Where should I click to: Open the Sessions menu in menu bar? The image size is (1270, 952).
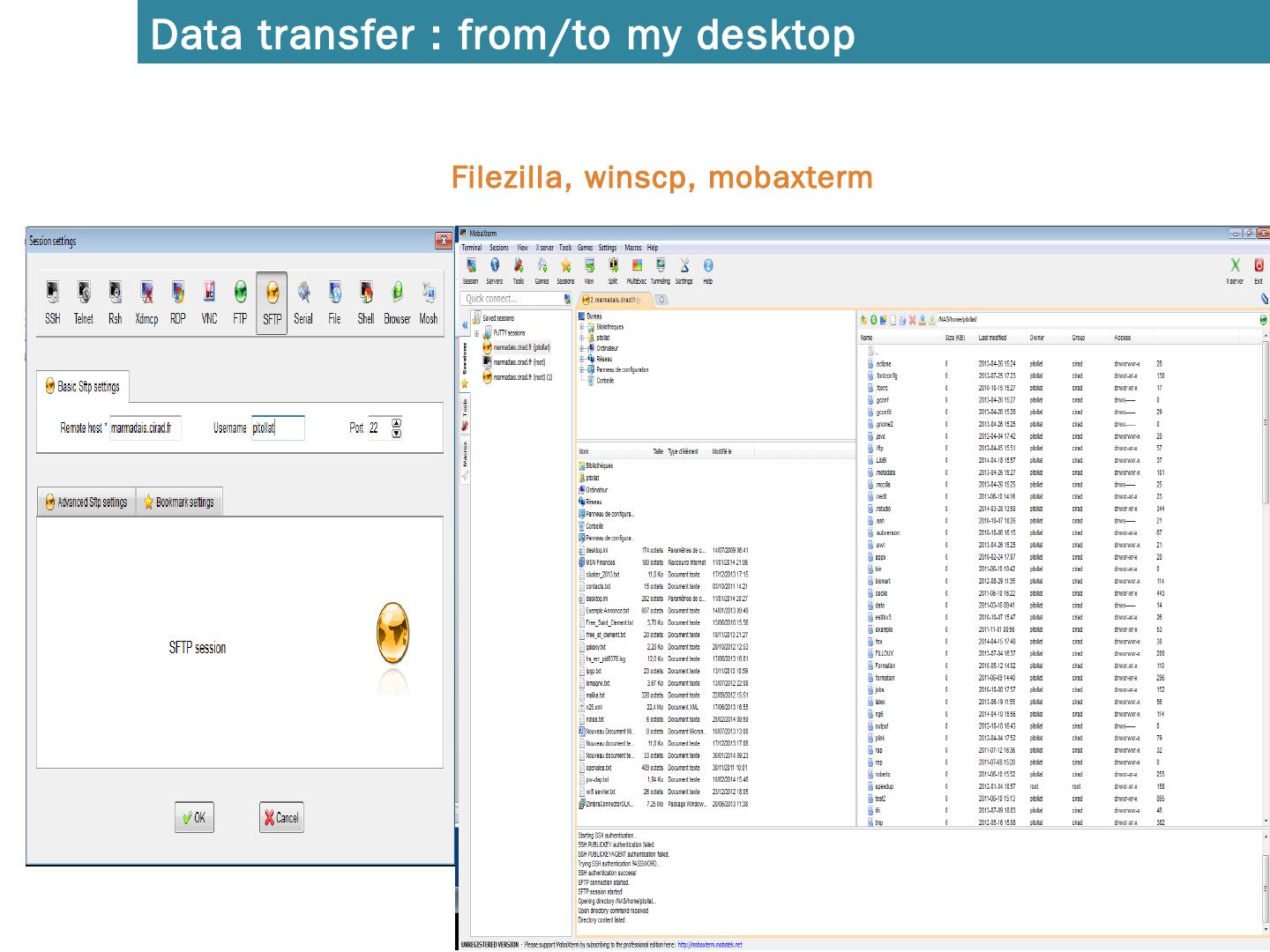click(499, 248)
